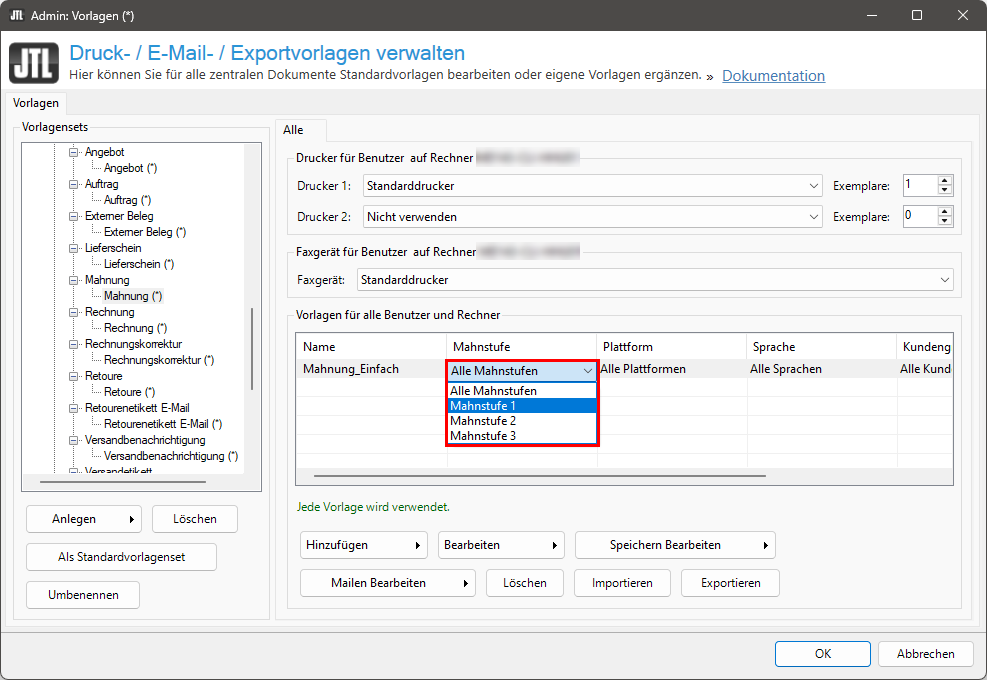Collapse the Rechnungskorrektur tree node
Screen dimensions: 987x680
coord(74,344)
